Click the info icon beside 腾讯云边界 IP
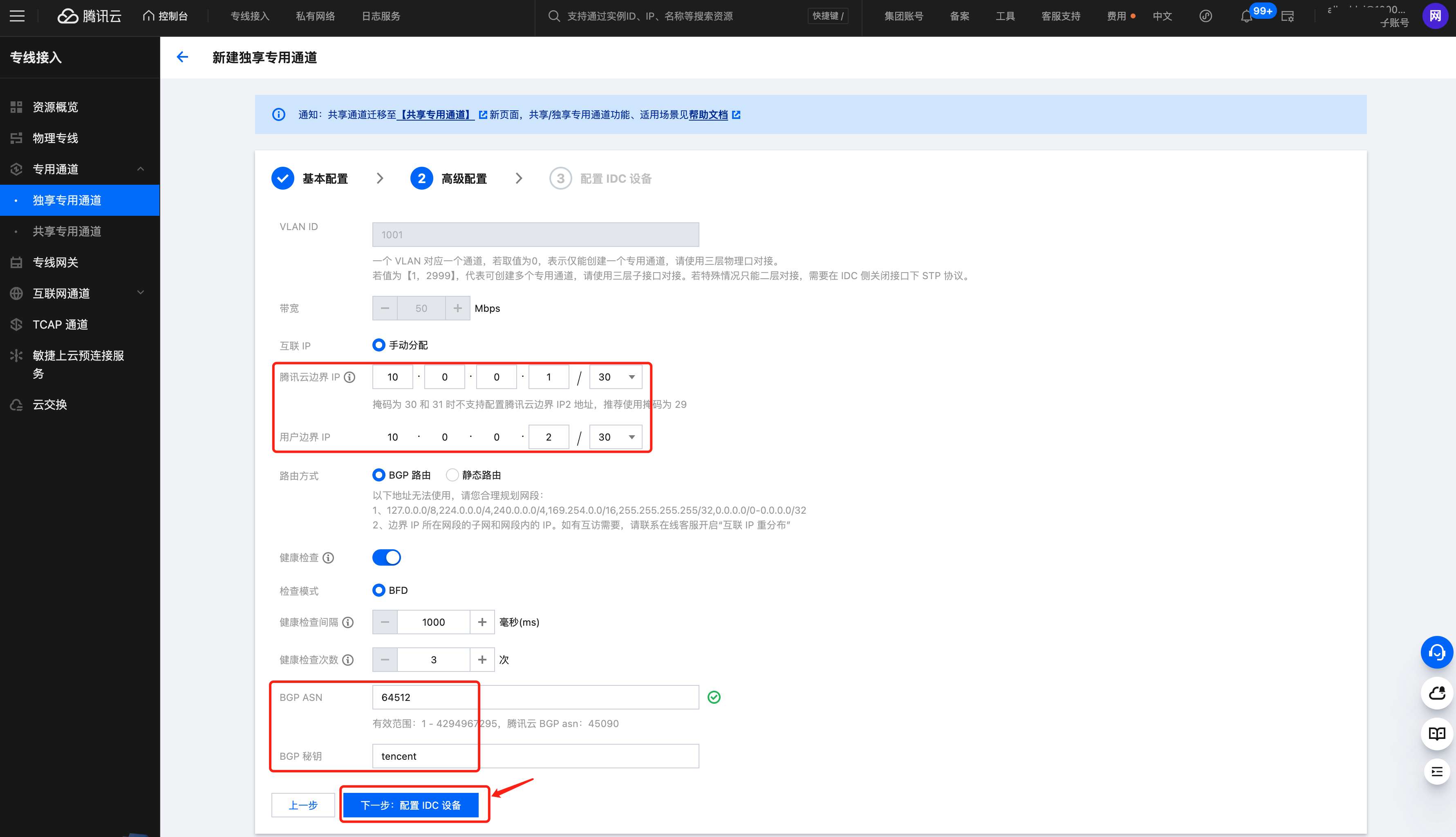The height and width of the screenshot is (837, 1456). tap(349, 377)
